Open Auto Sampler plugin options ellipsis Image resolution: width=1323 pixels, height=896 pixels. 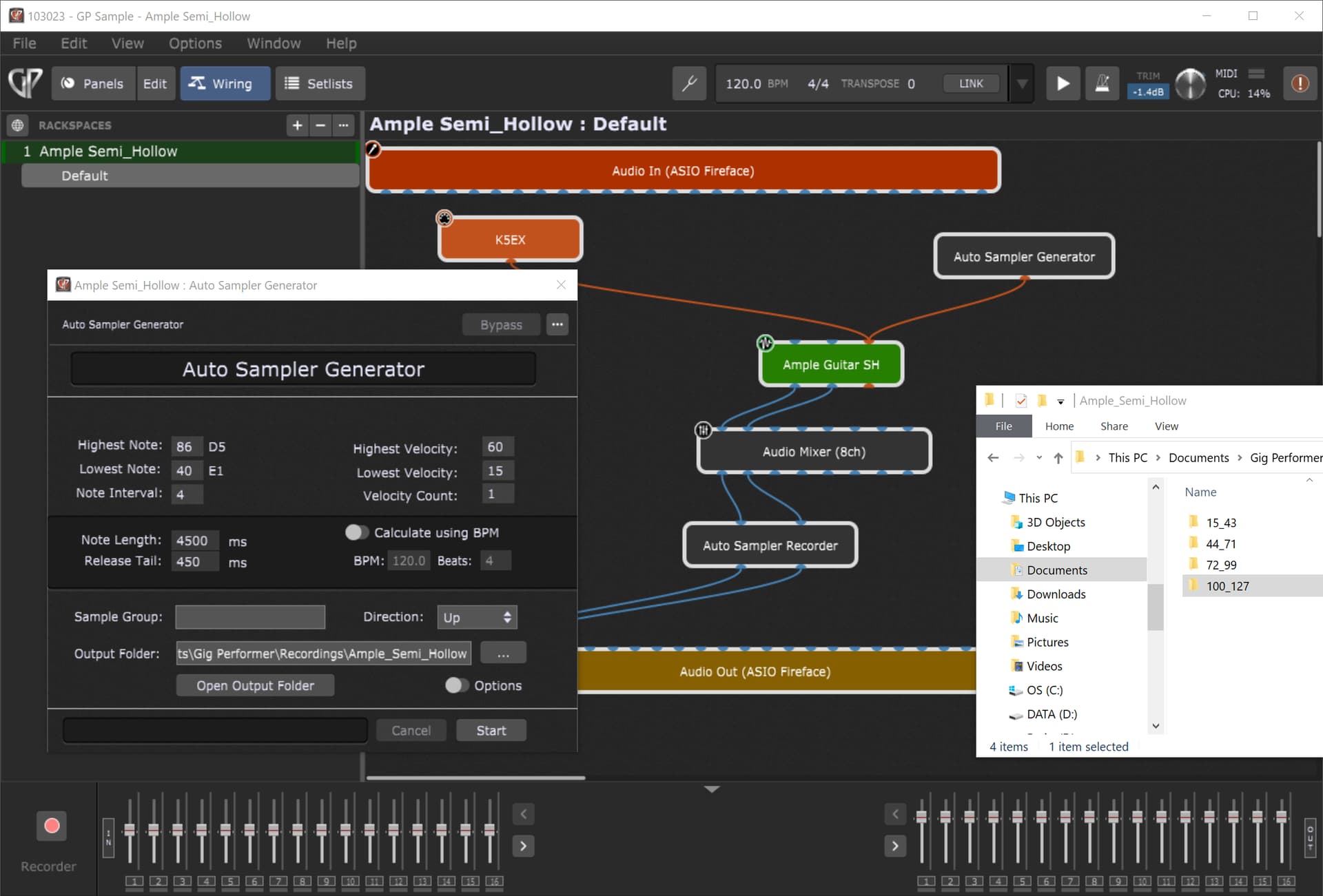pos(557,324)
